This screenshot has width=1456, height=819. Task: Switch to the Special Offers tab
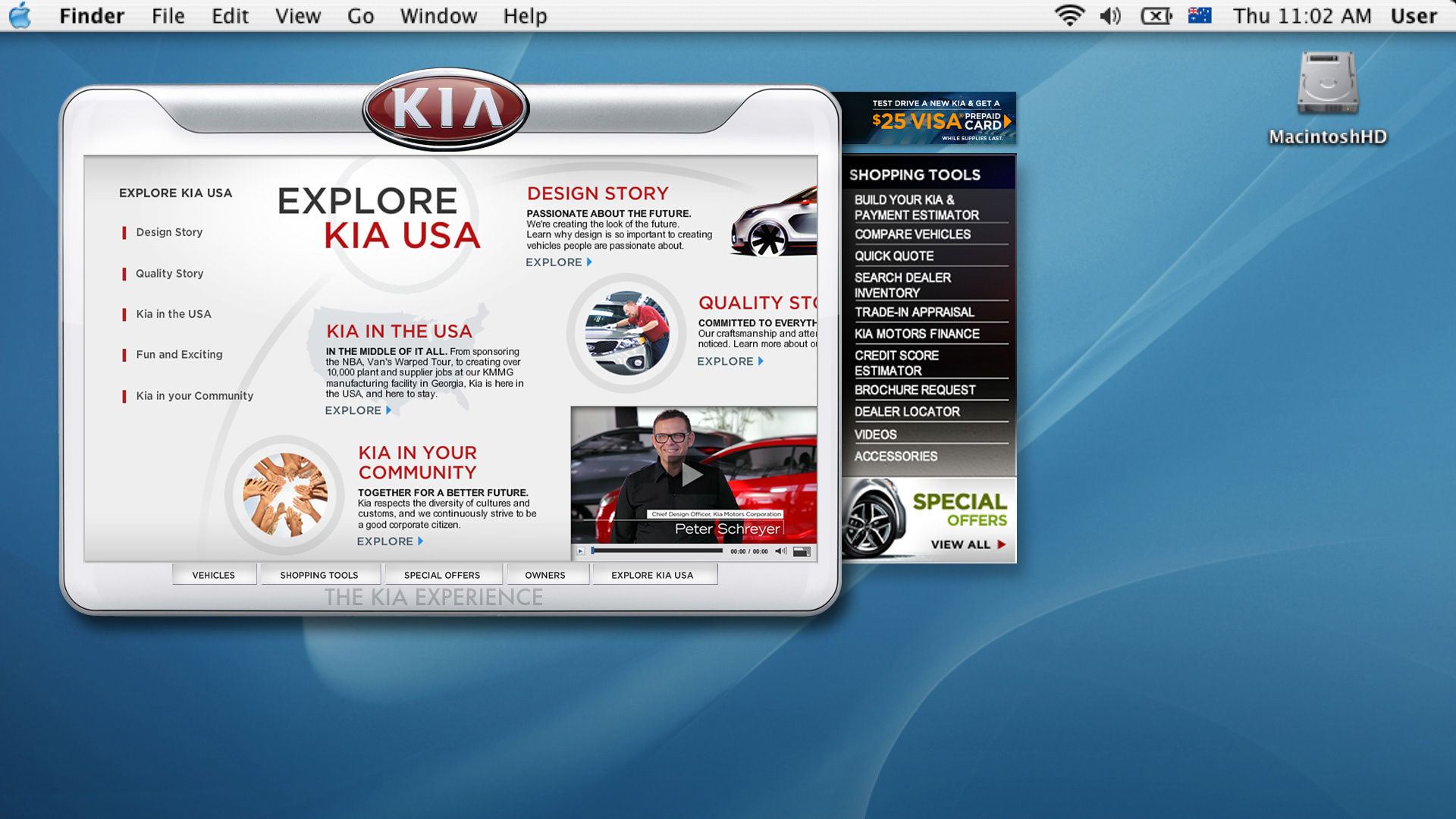tap(442, 575)
